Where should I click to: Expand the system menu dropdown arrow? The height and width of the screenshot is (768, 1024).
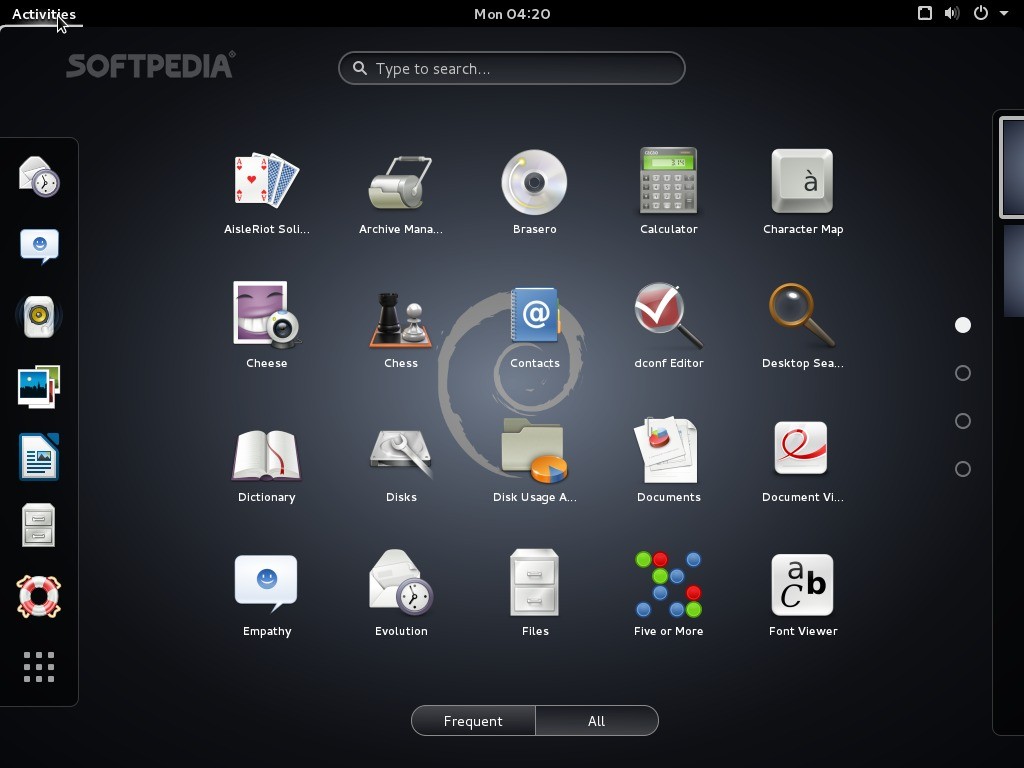1004,13
